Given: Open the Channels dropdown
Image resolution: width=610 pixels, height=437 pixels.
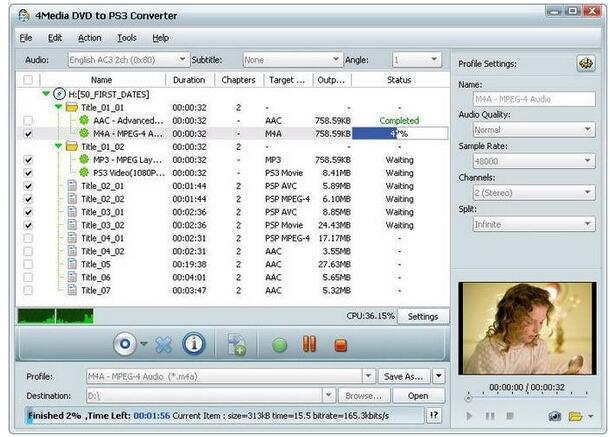Looking at the screenshot, I should (x=534, y=192).
